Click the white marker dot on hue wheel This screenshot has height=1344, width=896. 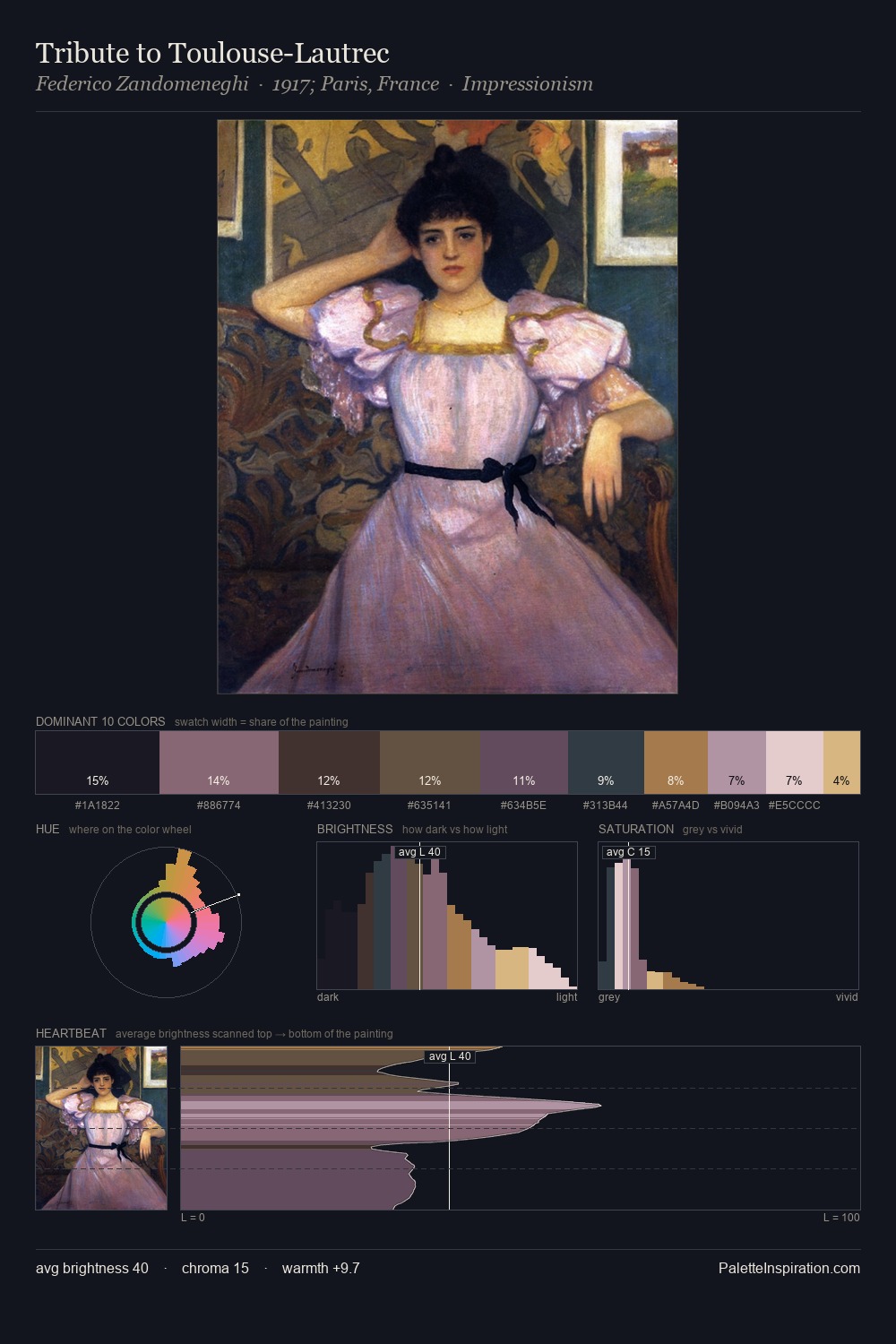click(x=238, y=894)
